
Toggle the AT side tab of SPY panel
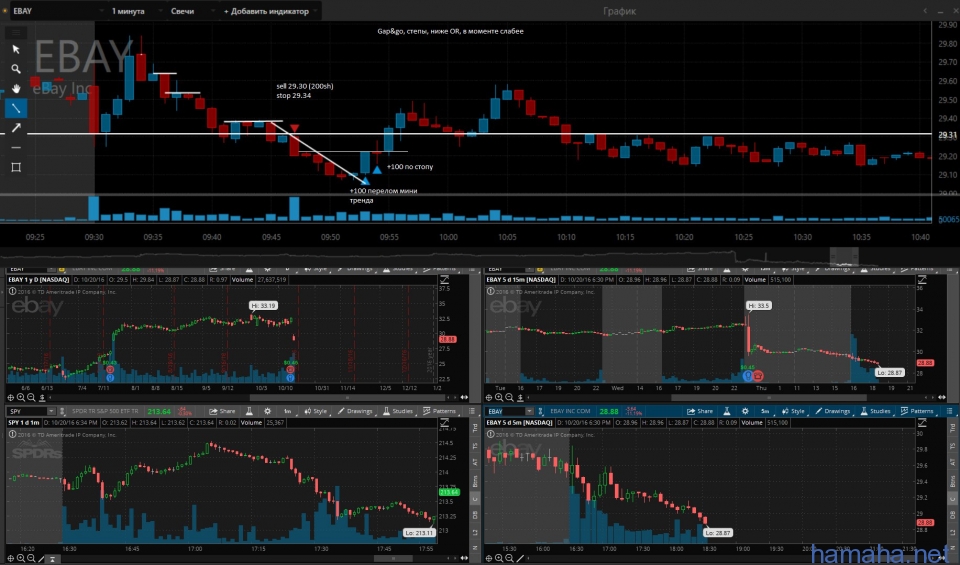474,462
